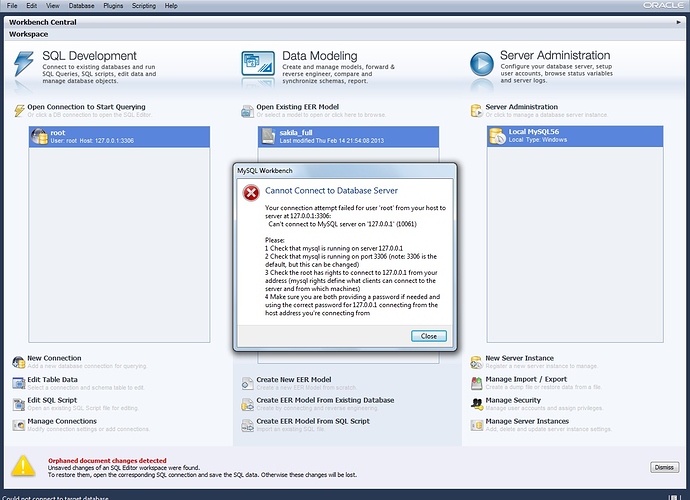690x500 pixels.
Task: Close the Cannot Connect error dialog
Action: [x=429, y=336]
